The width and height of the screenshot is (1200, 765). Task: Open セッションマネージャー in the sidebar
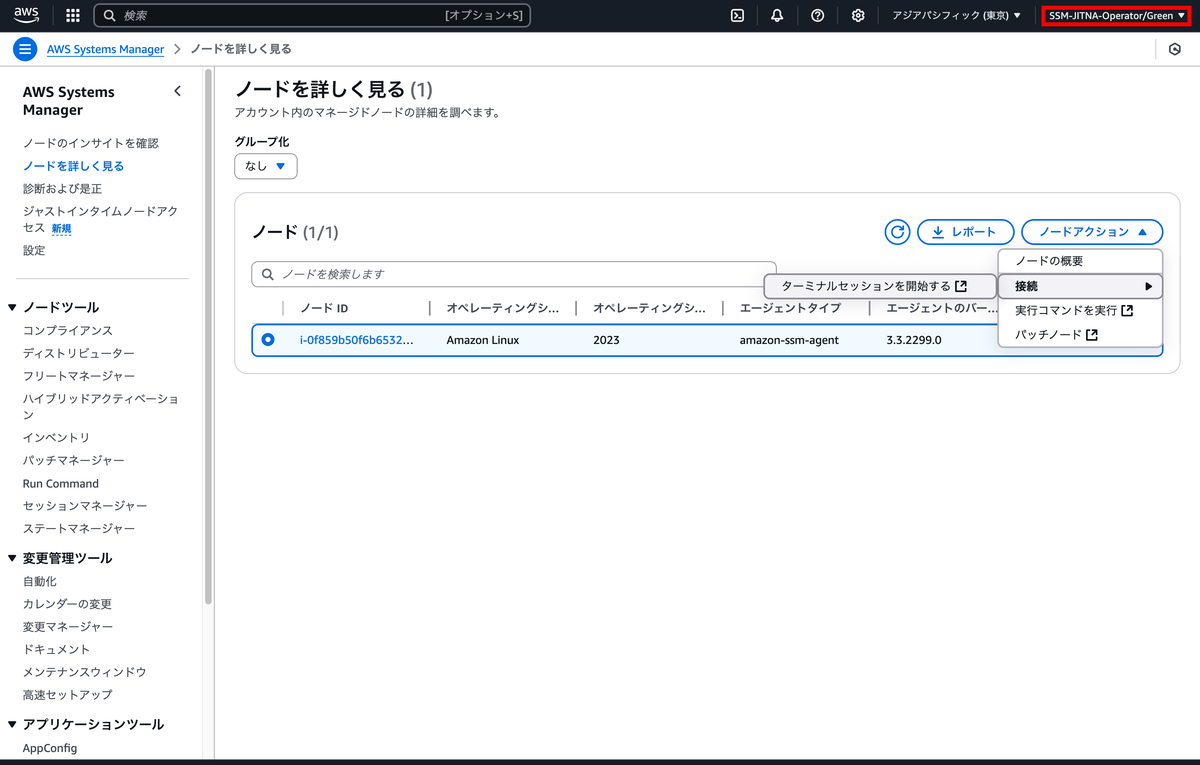(x=85, y=506)
